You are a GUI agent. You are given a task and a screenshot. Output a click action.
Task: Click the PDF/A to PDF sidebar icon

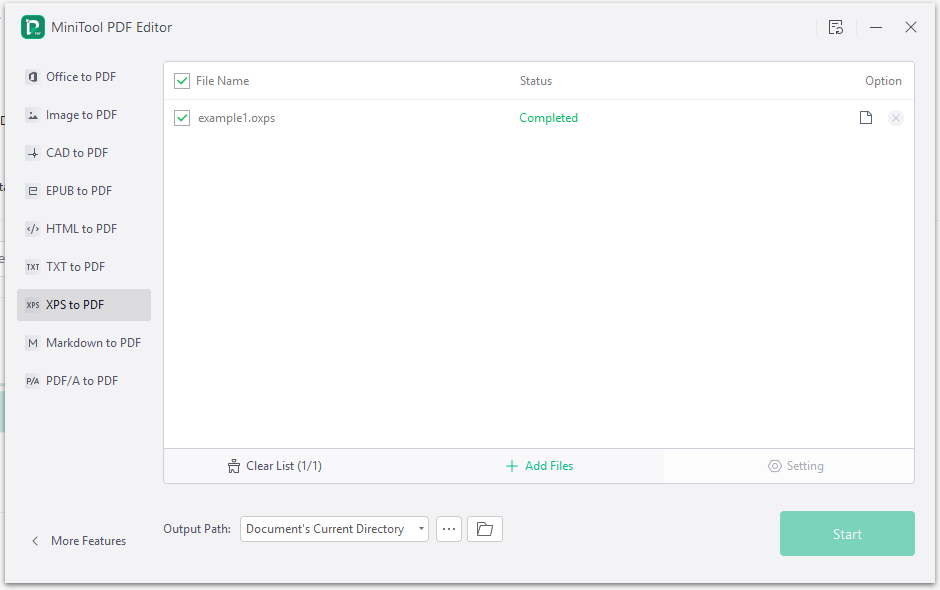(x=33, y=381)
